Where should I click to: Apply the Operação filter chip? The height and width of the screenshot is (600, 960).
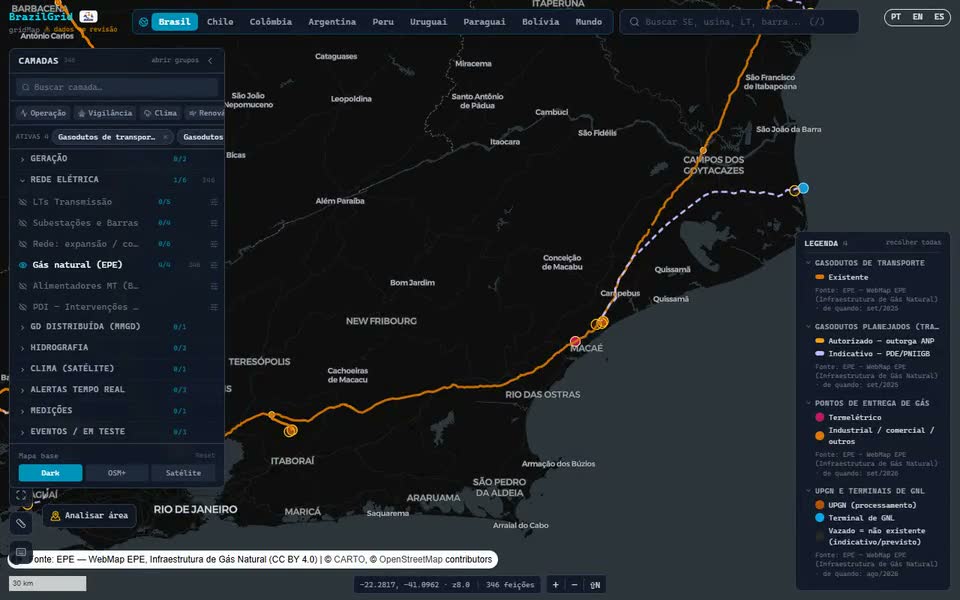point(43,113)
